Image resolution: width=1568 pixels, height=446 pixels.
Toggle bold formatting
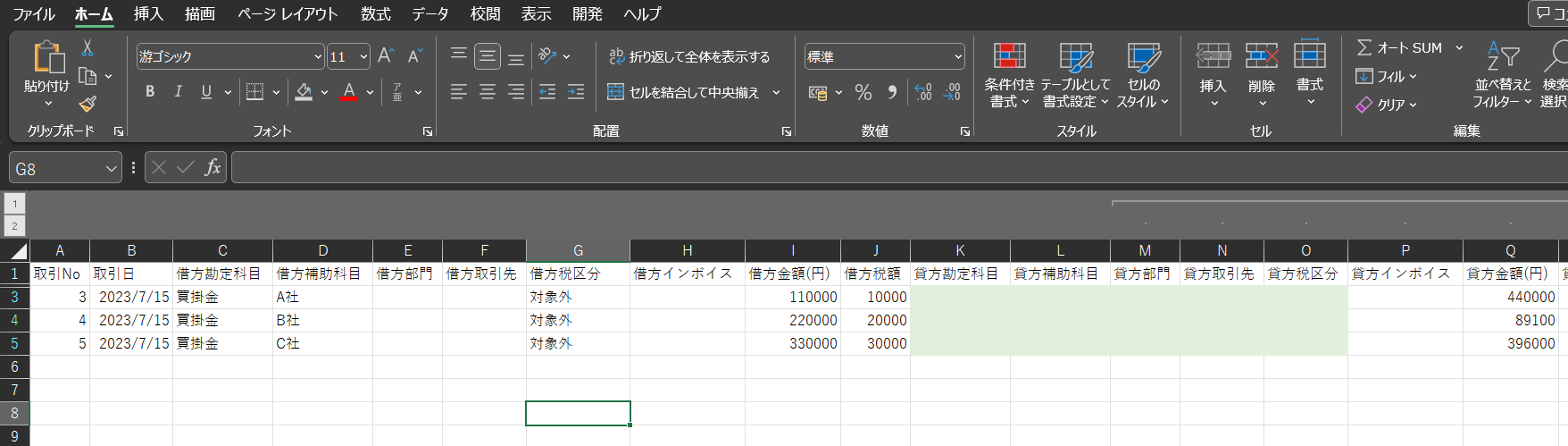pyautogui.click(x=150, y=92)
